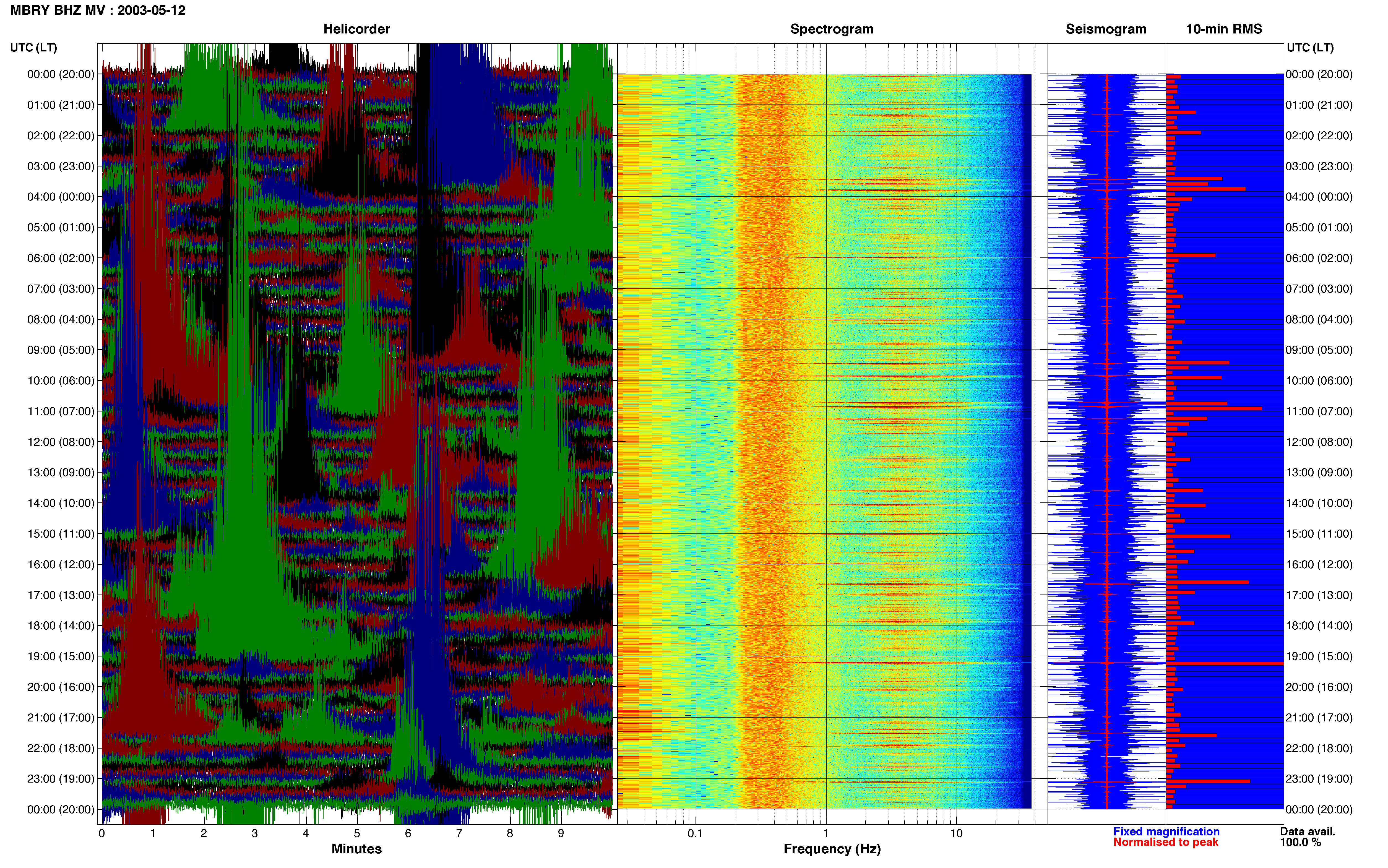The width and height of the screenshot is (1388, 868).
Task: Click the long RMS bar near 11:00
Action: (x=1213, y=409)
